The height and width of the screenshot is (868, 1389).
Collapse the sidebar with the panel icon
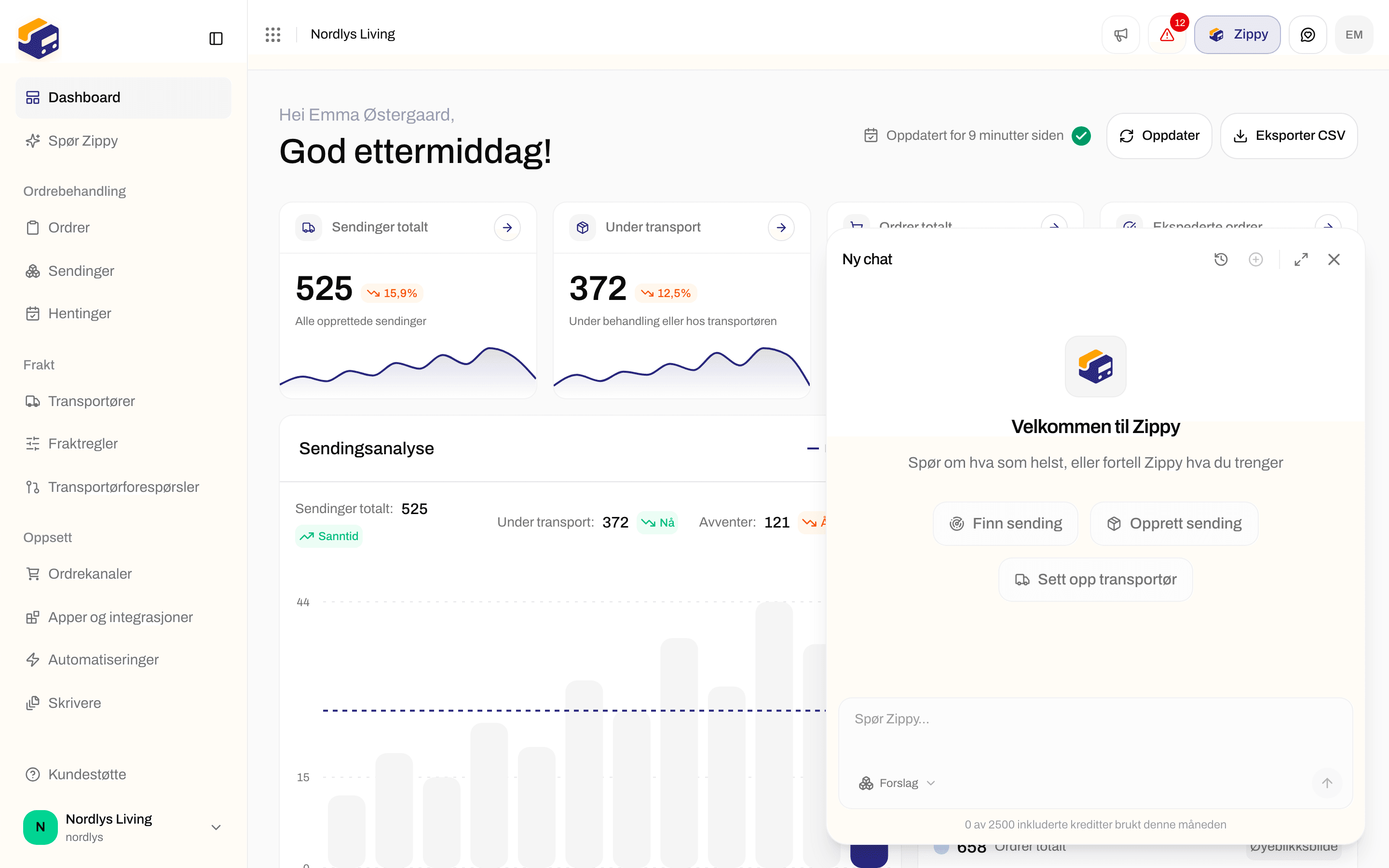pos(216,39)
